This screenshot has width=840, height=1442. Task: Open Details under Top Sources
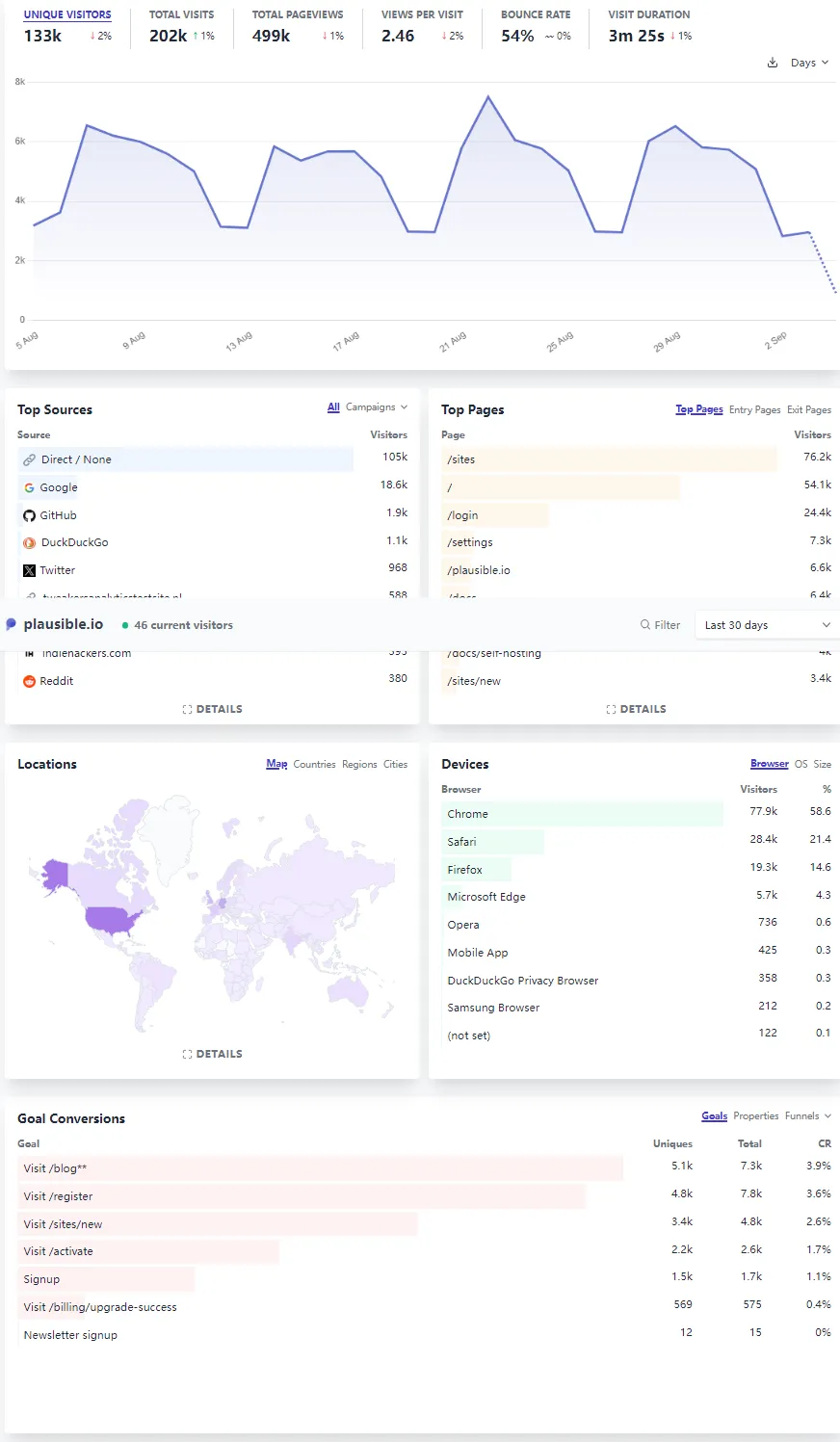pyautogui.click(x=213, y=709)
